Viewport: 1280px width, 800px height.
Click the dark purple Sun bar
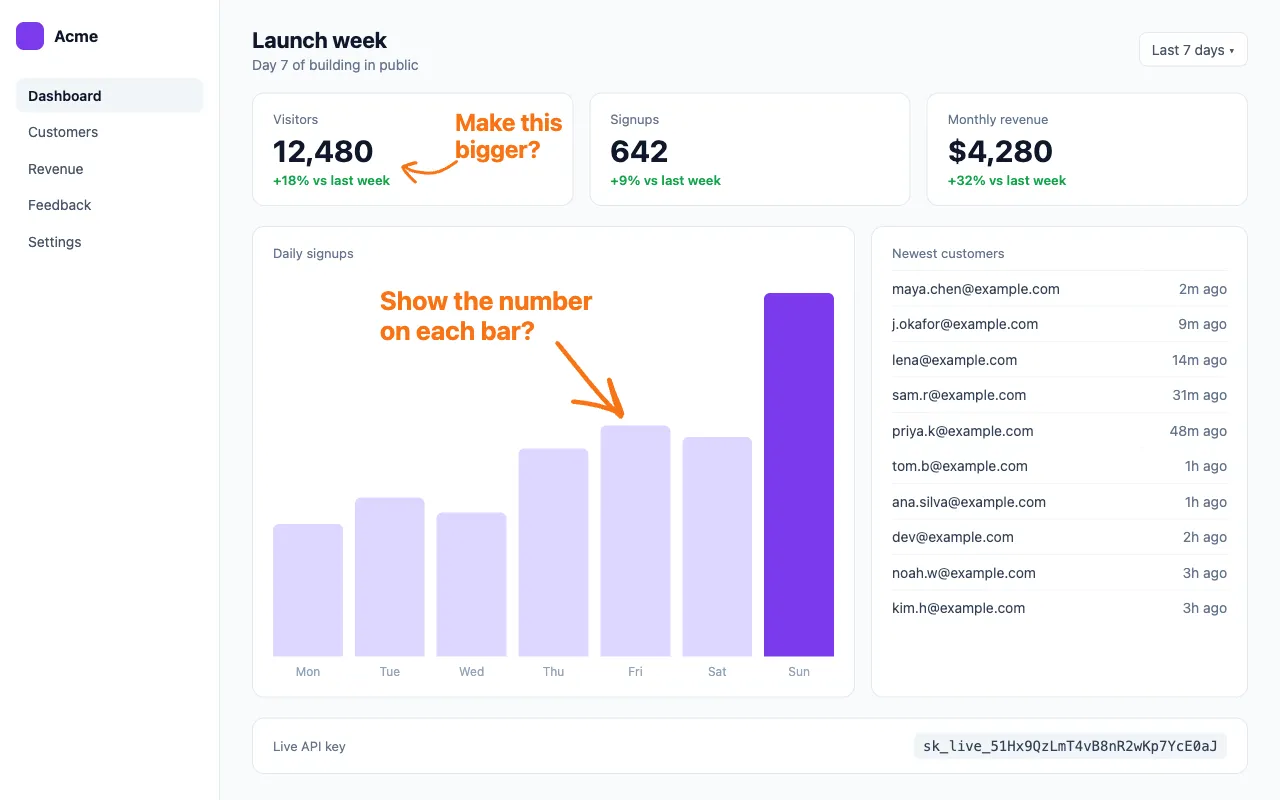pos(799,475)
